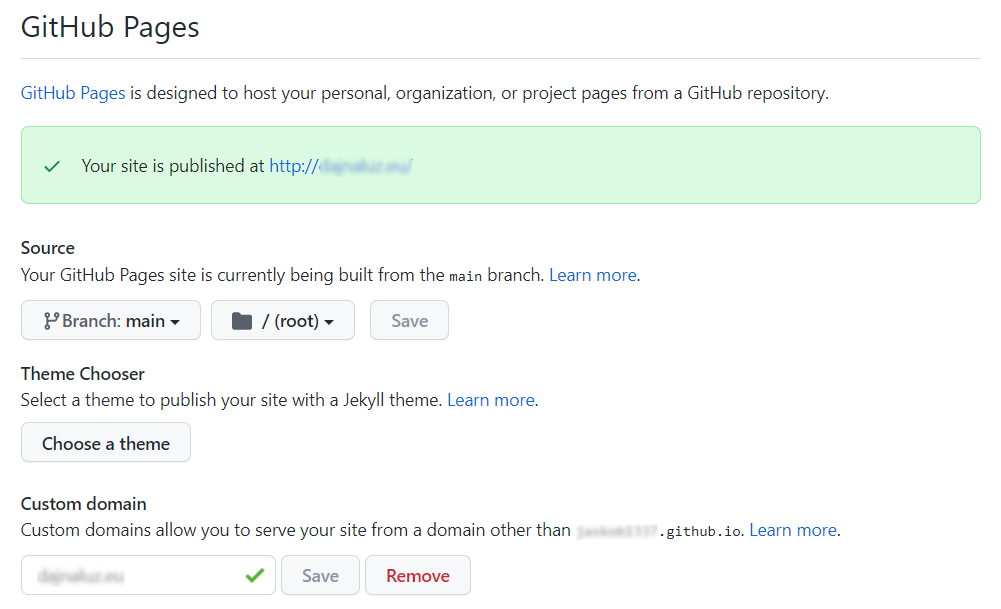The image size is (1001, 609).
Task: Click green checkmark in custom domain field
Action: pos(255,575)
